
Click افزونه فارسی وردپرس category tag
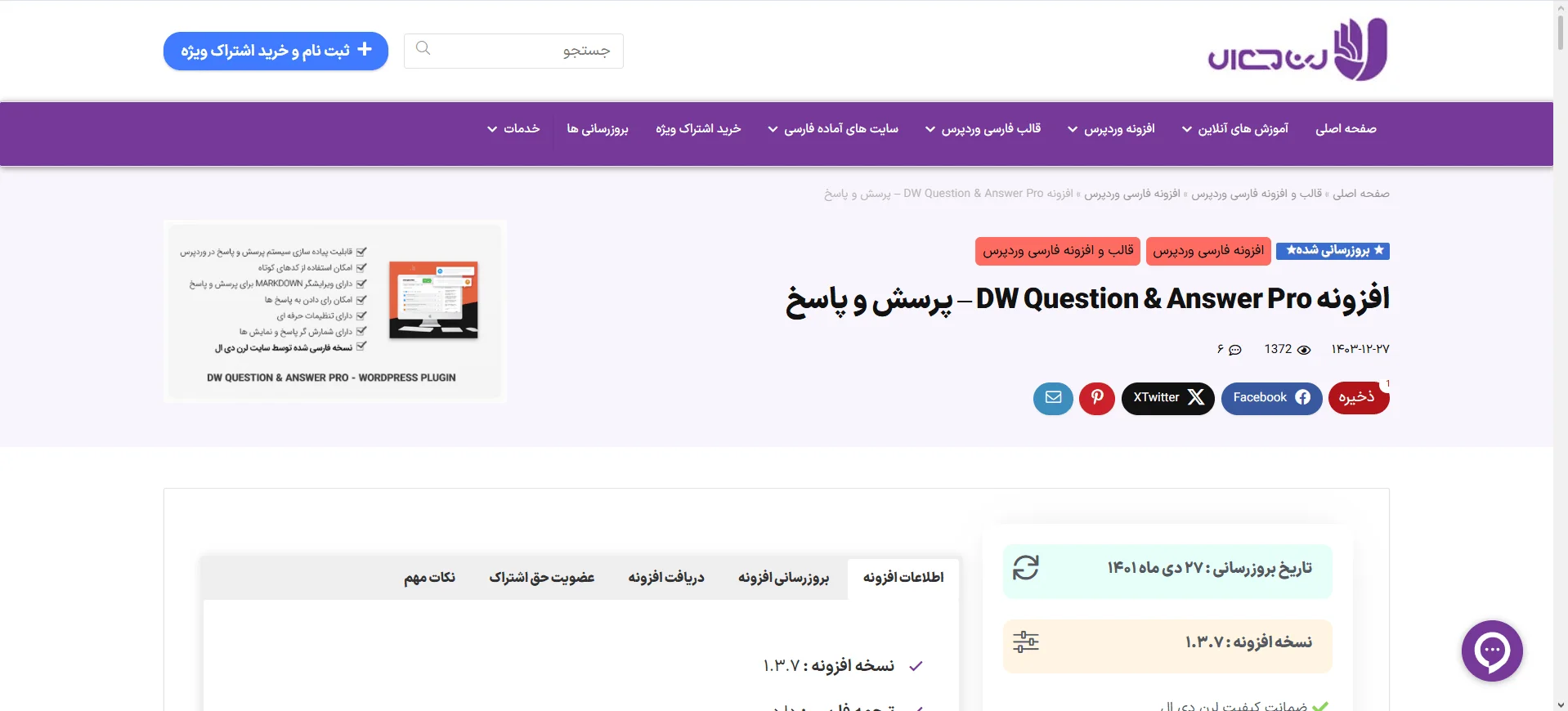pyautogui.click(x=1208, y=251)
